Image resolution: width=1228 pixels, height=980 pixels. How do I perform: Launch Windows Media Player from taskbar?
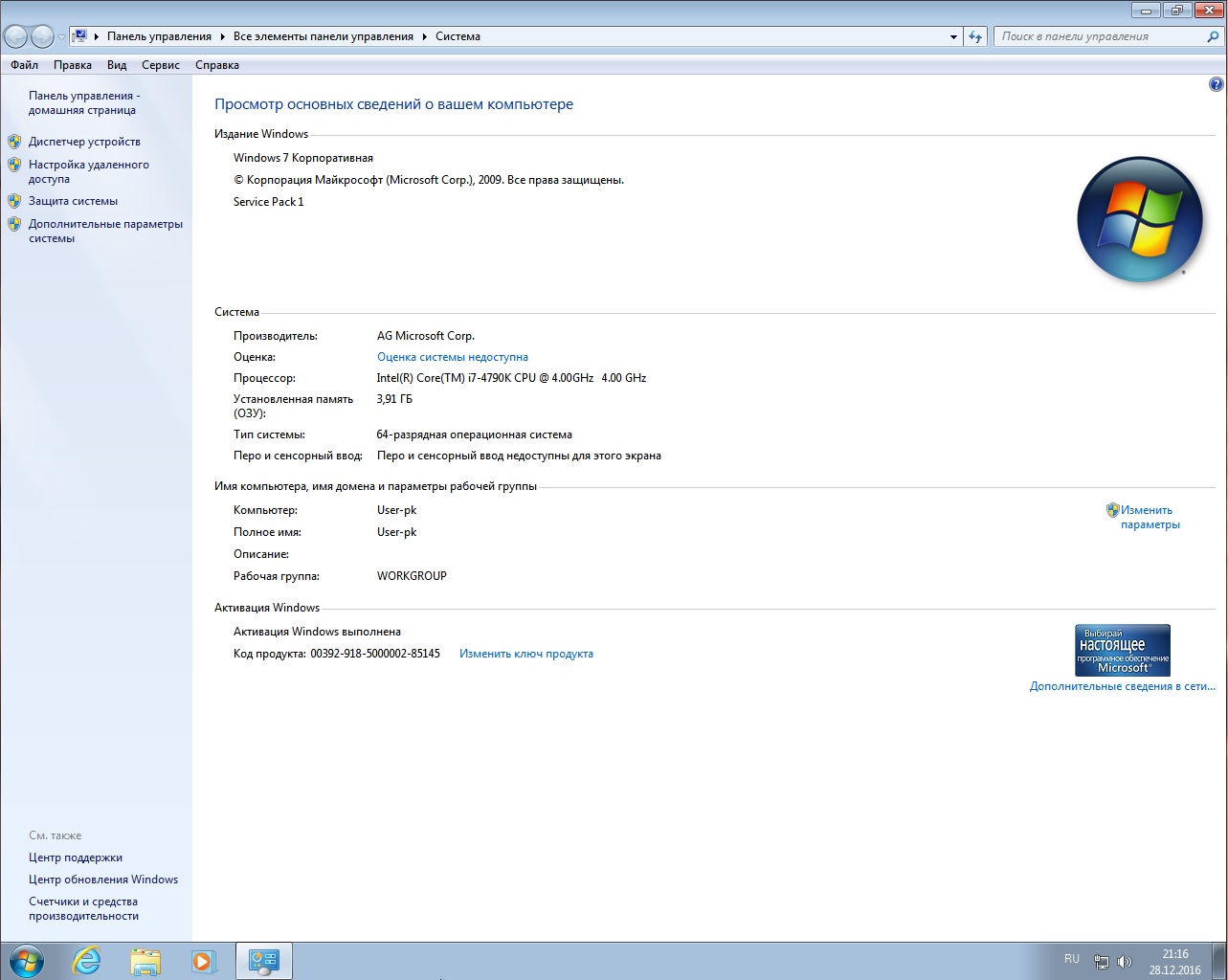pos(204,961)
